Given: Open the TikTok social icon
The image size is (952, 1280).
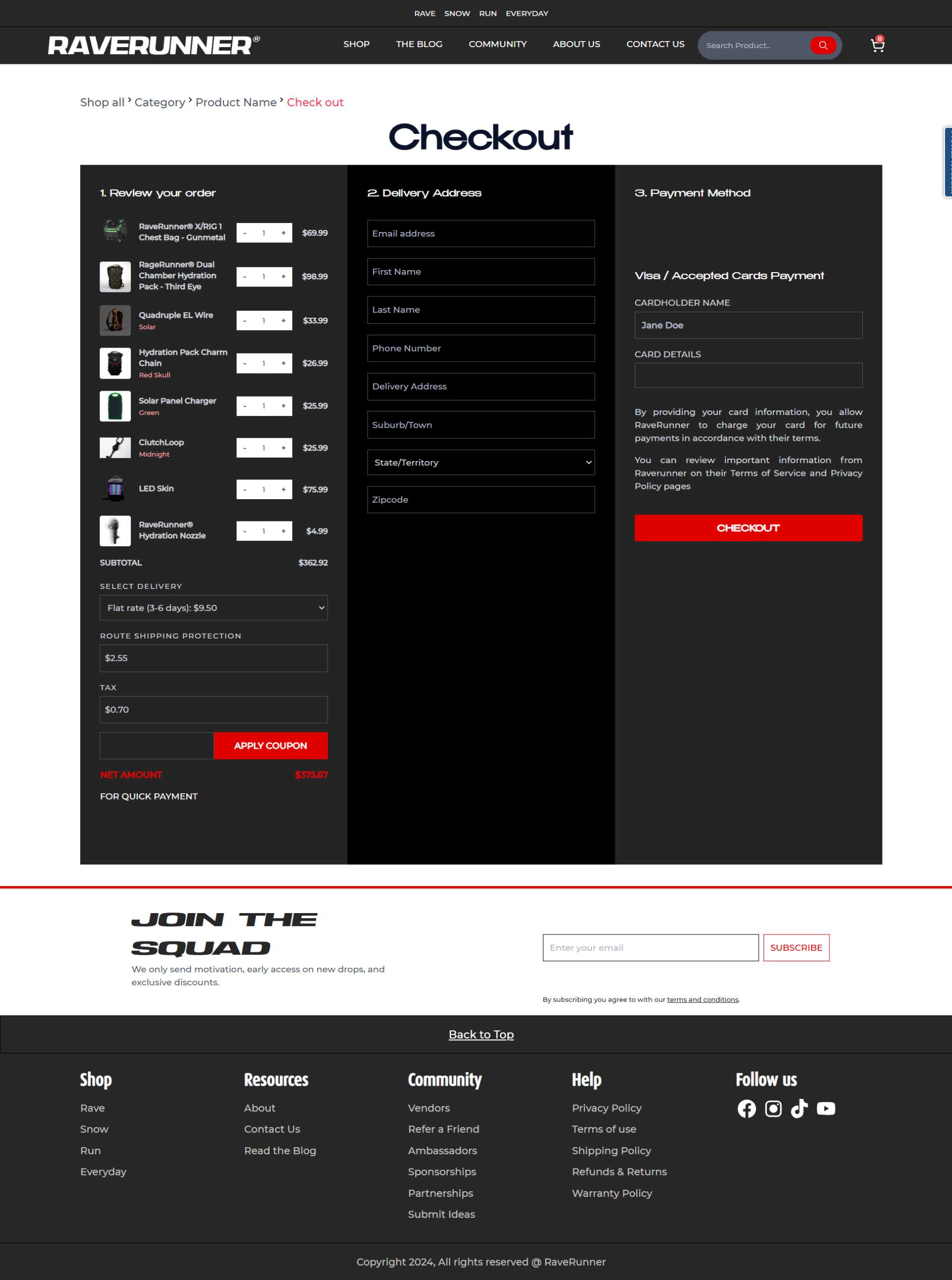Looking at the screenshot, I should point(799,1108).
